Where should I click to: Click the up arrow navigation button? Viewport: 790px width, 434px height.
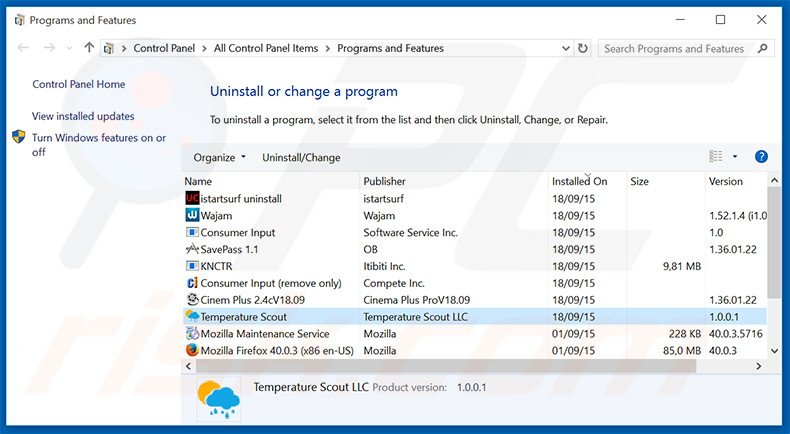[89, 48]
